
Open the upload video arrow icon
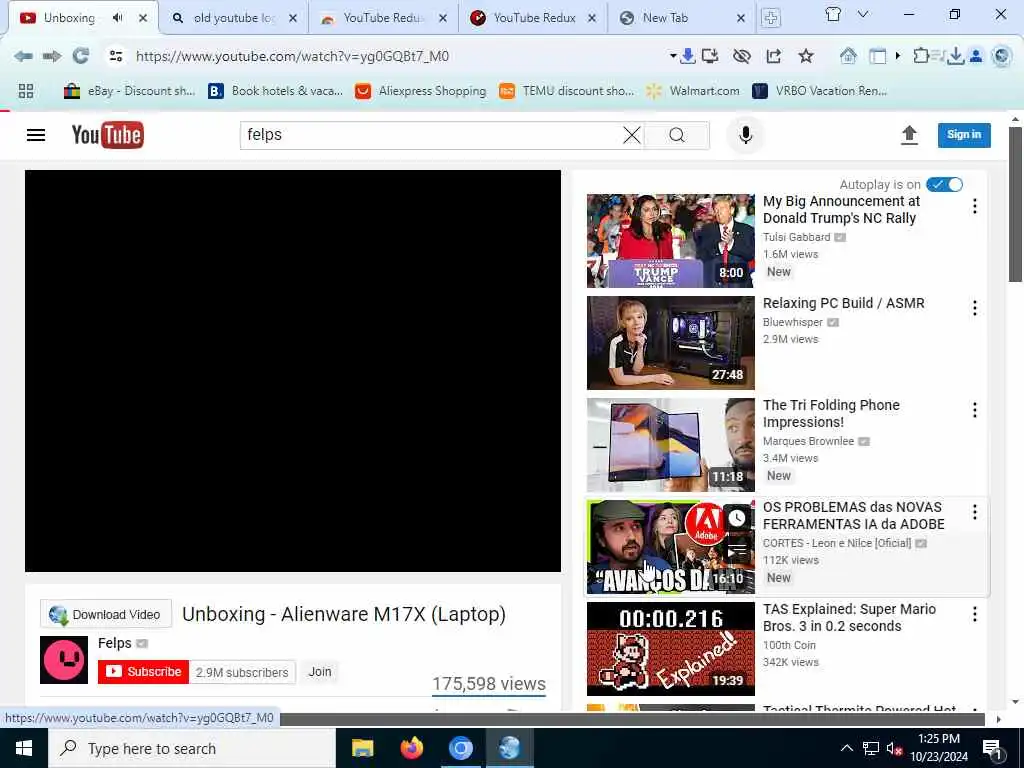[x=909, y=135]
